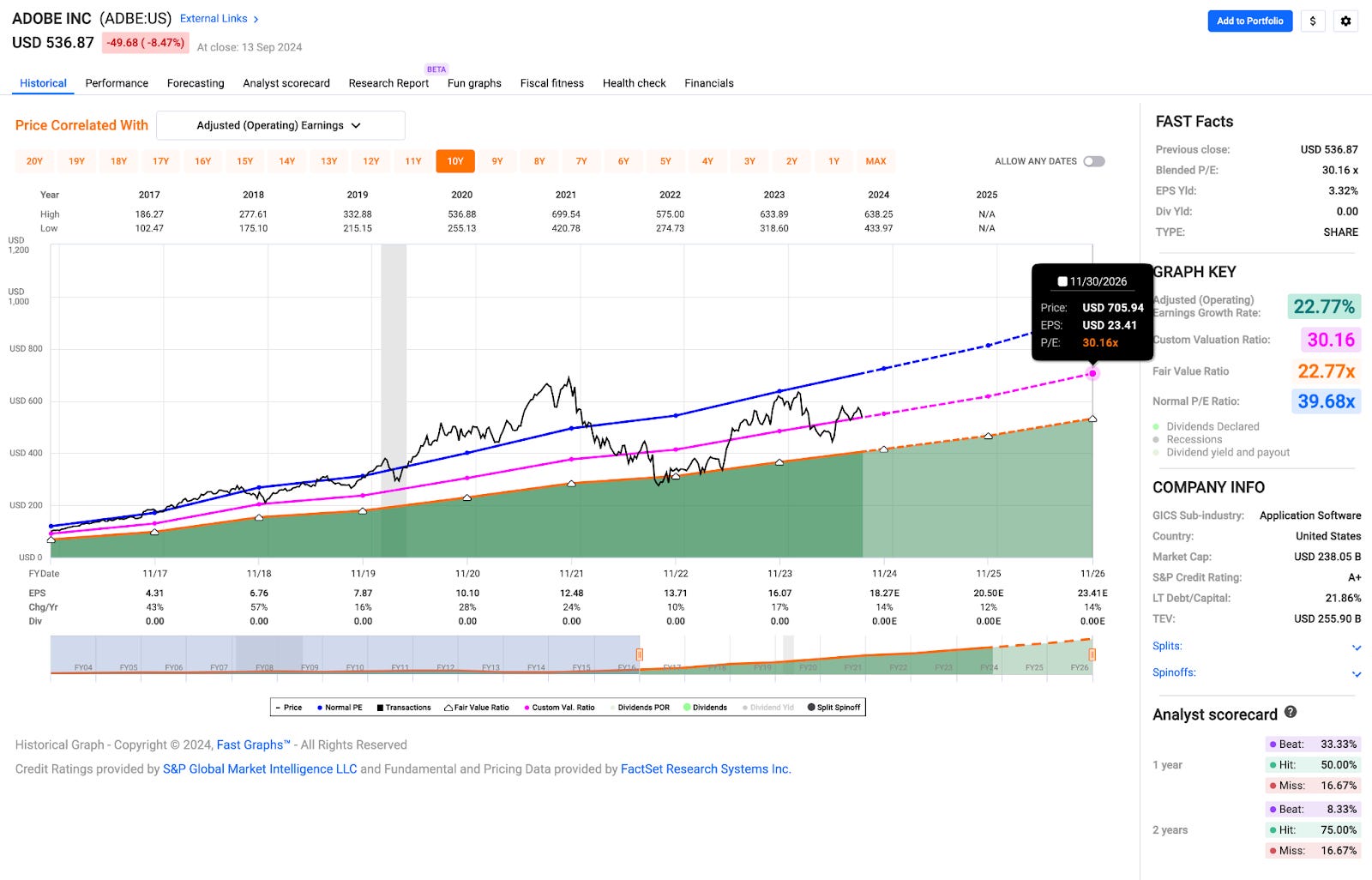Click Add to Portfolio button
1372x880 pixels.
click(1250, 21)
